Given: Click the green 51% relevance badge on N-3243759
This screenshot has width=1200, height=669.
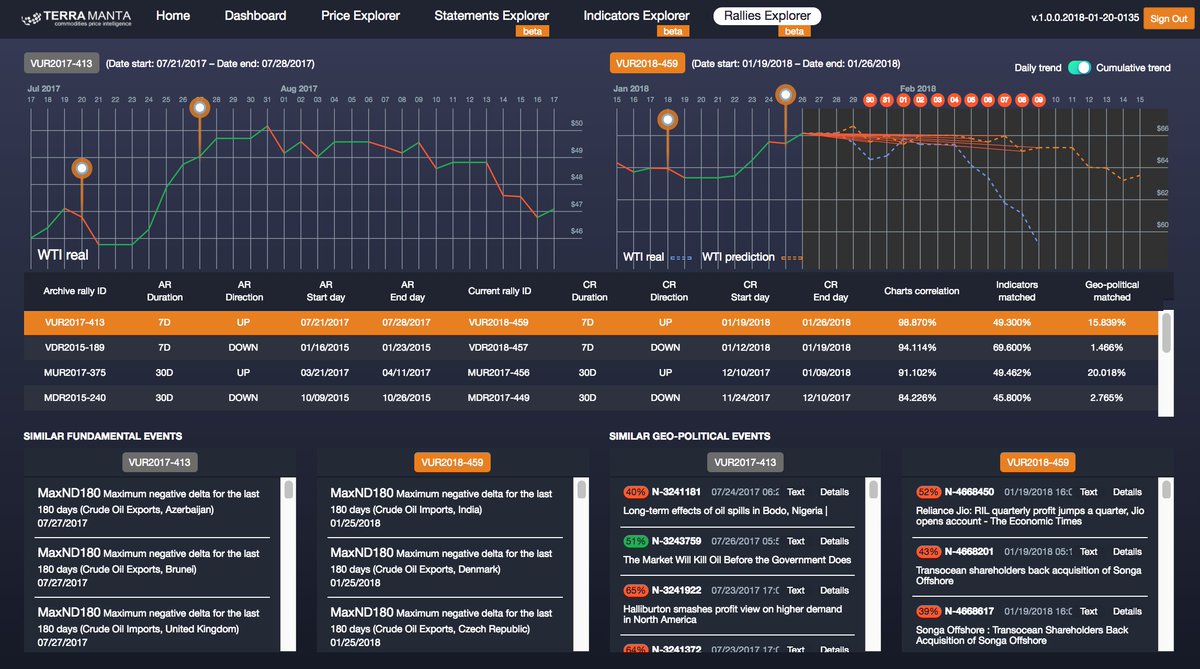Looking at the screenshot, I should 634,541.
